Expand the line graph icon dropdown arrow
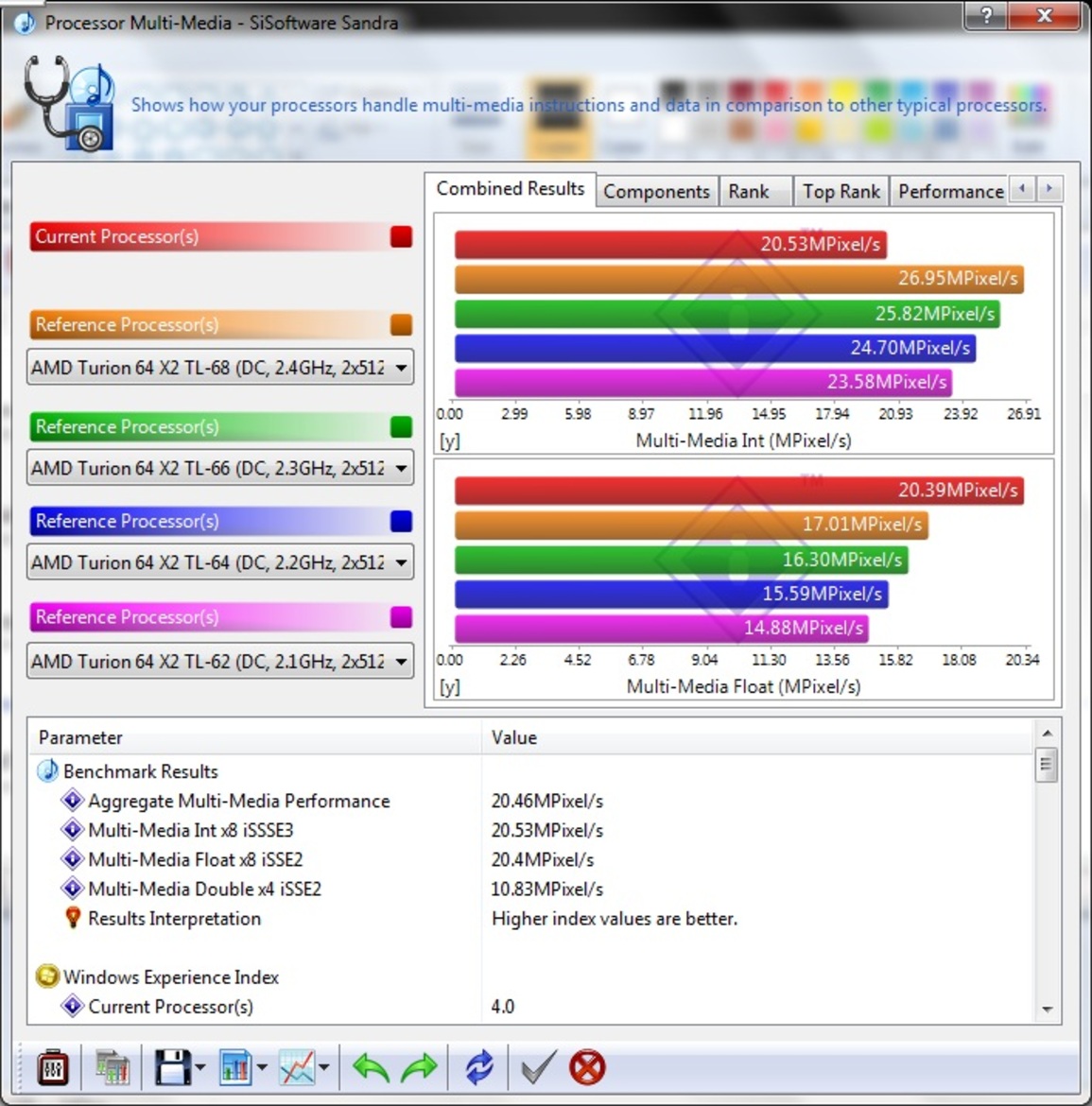Viewport: 1092px width, 1106px height. click(323, 1068)
